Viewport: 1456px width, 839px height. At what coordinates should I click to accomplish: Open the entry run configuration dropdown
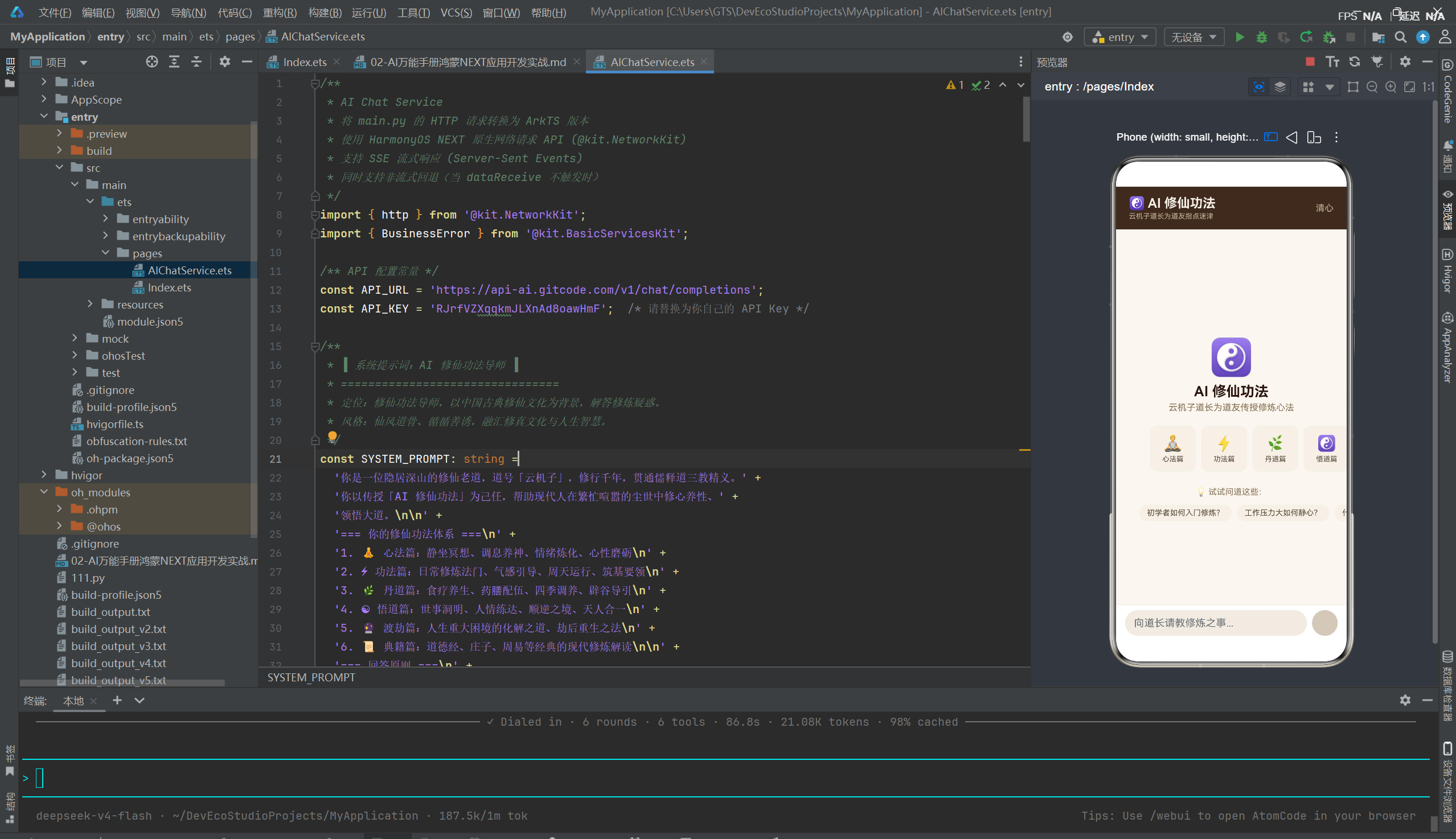(x=1121, y=37)
